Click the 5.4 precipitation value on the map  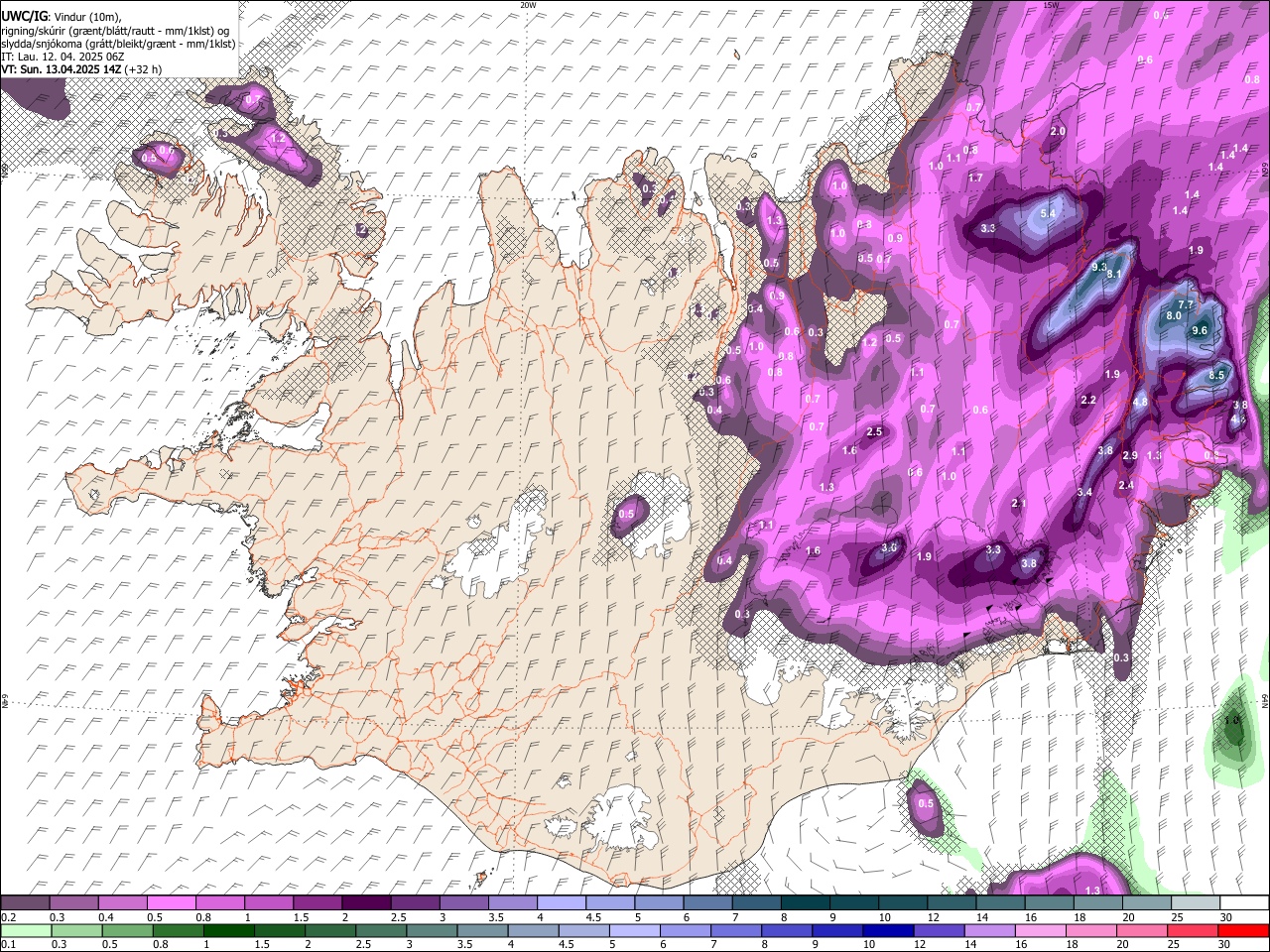(x=1047, y=213)
